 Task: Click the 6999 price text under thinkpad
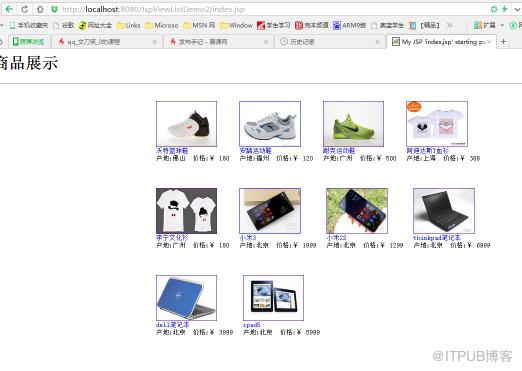pyautogui.click(x=483, y=245)
